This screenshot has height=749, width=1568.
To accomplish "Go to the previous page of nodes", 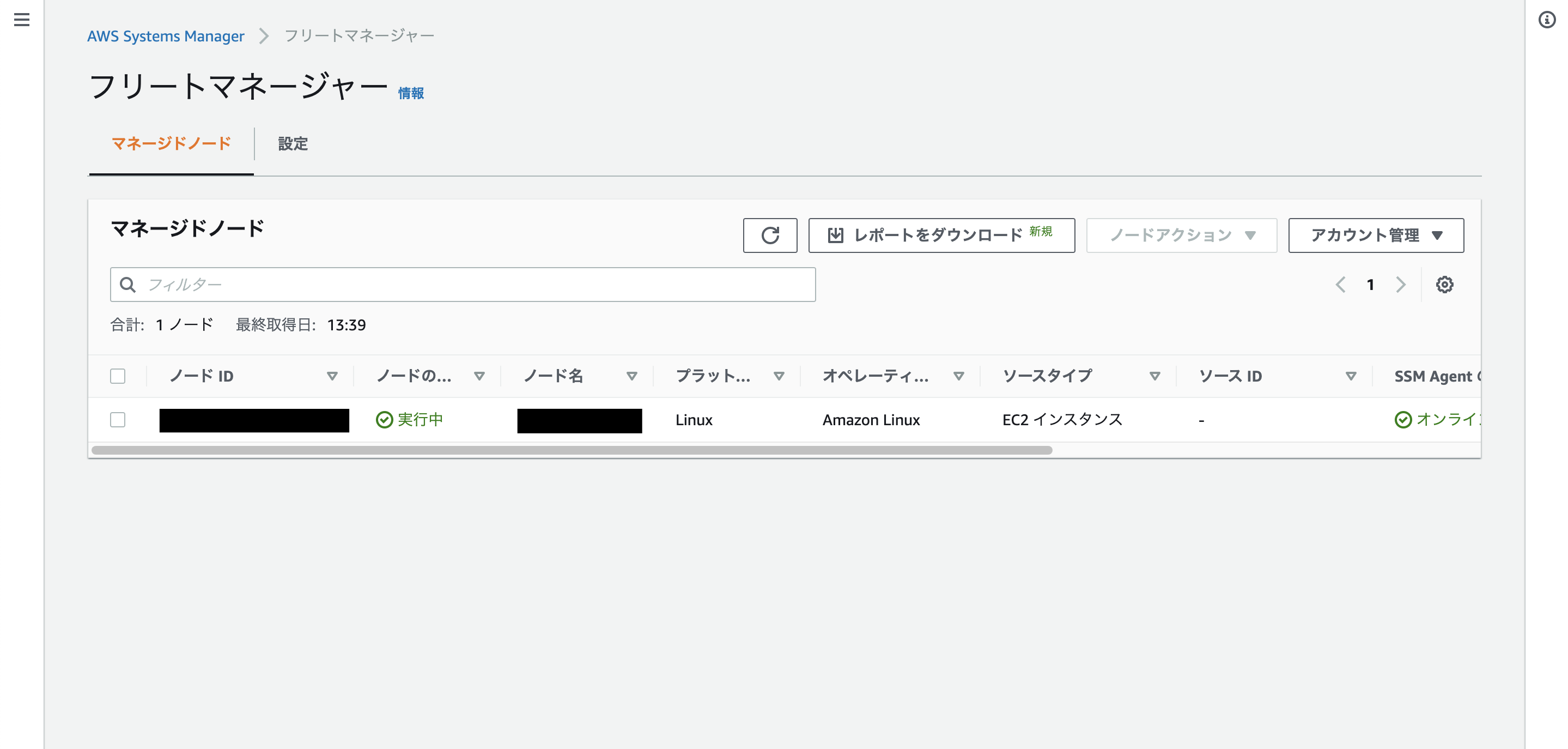I will tap(1341, 285).
